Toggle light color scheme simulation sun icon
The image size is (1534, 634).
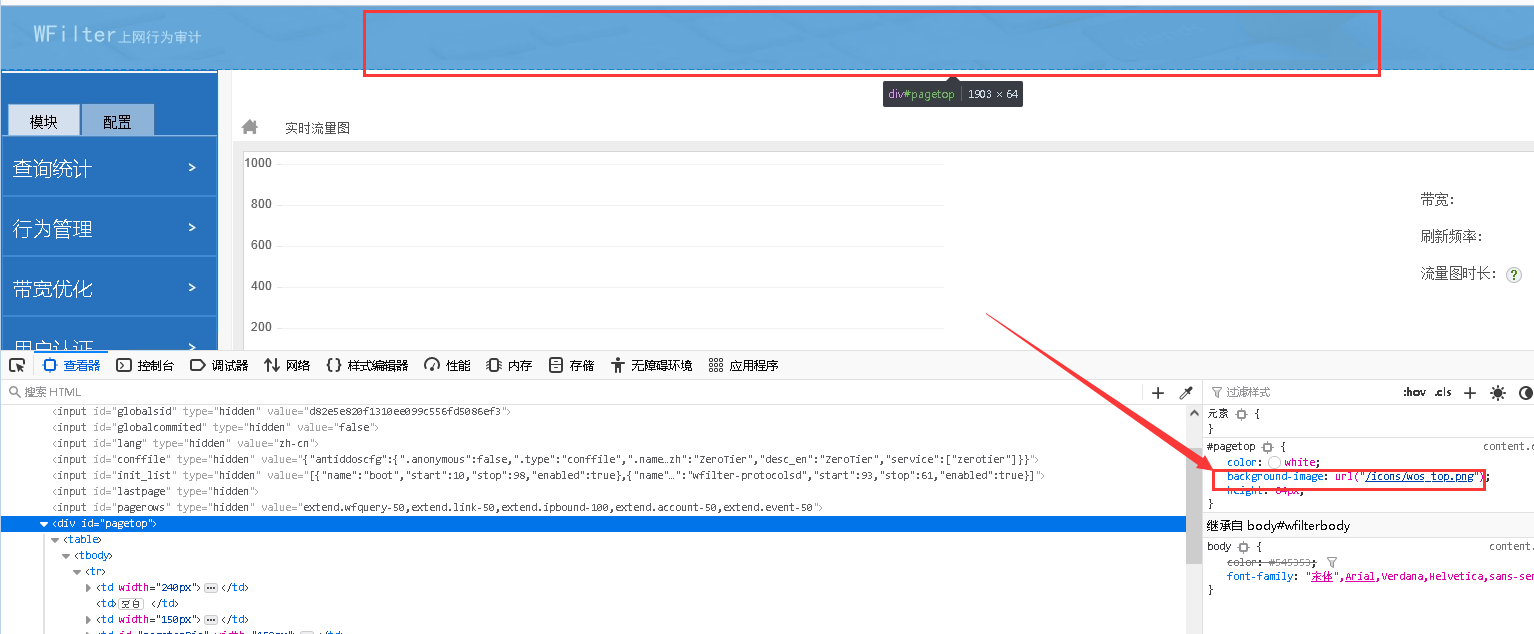1497,393
